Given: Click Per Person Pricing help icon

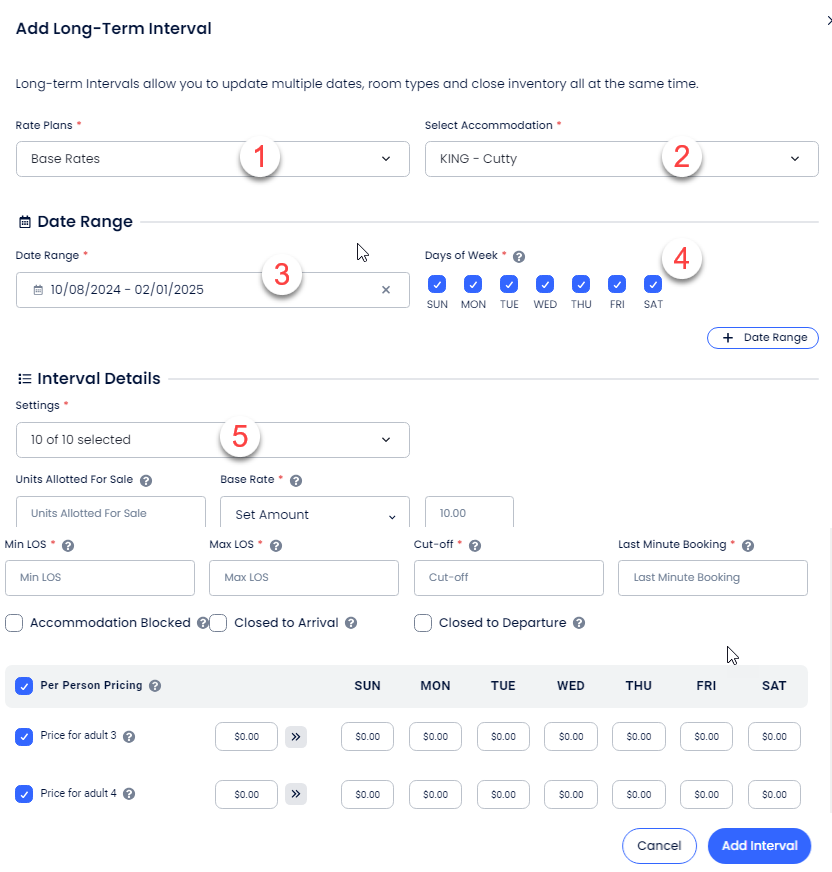Looking at the screenshot, I should click(x=155, y=686).
